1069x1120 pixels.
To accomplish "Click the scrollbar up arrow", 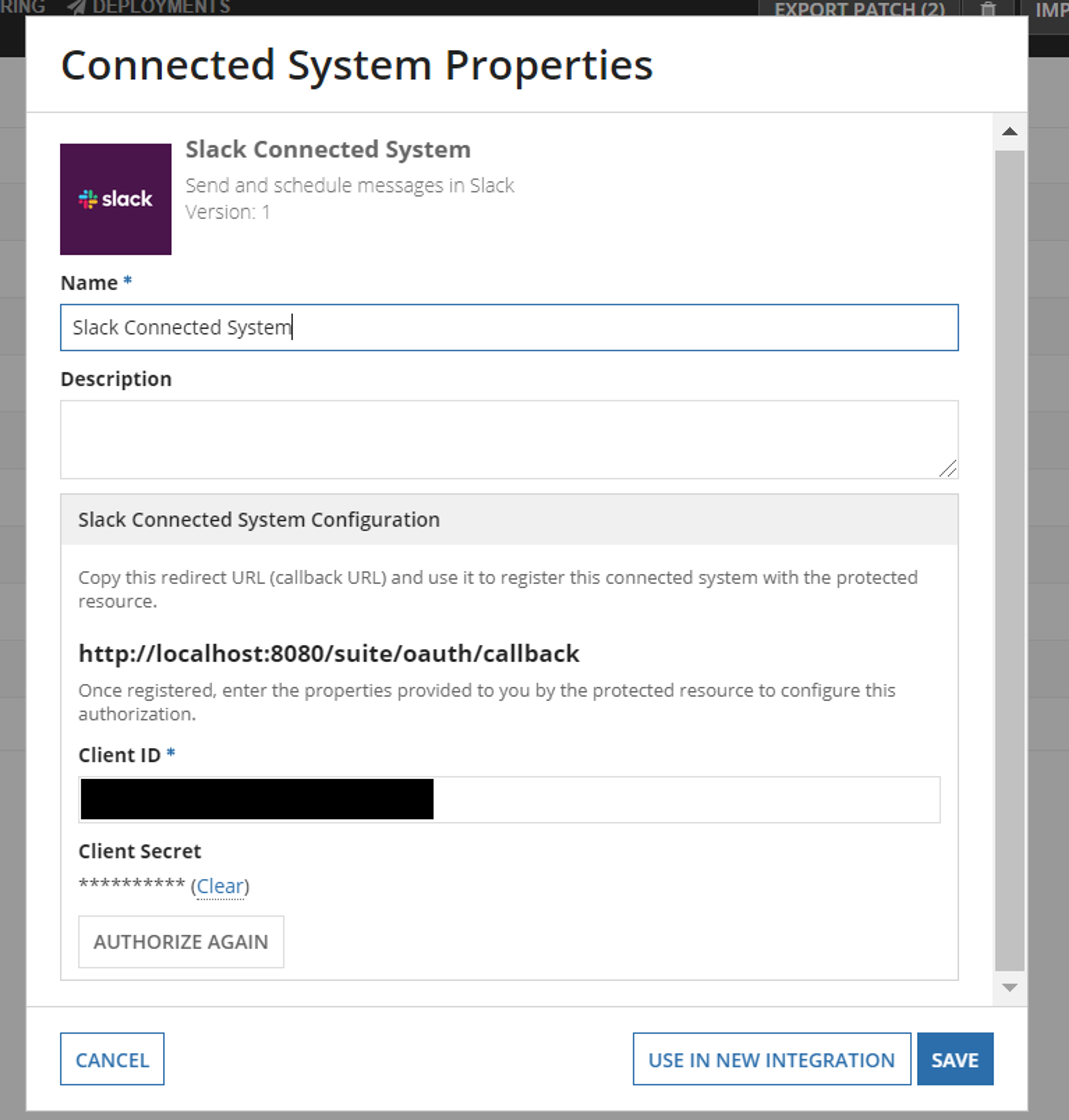I will click(1010, 132).
